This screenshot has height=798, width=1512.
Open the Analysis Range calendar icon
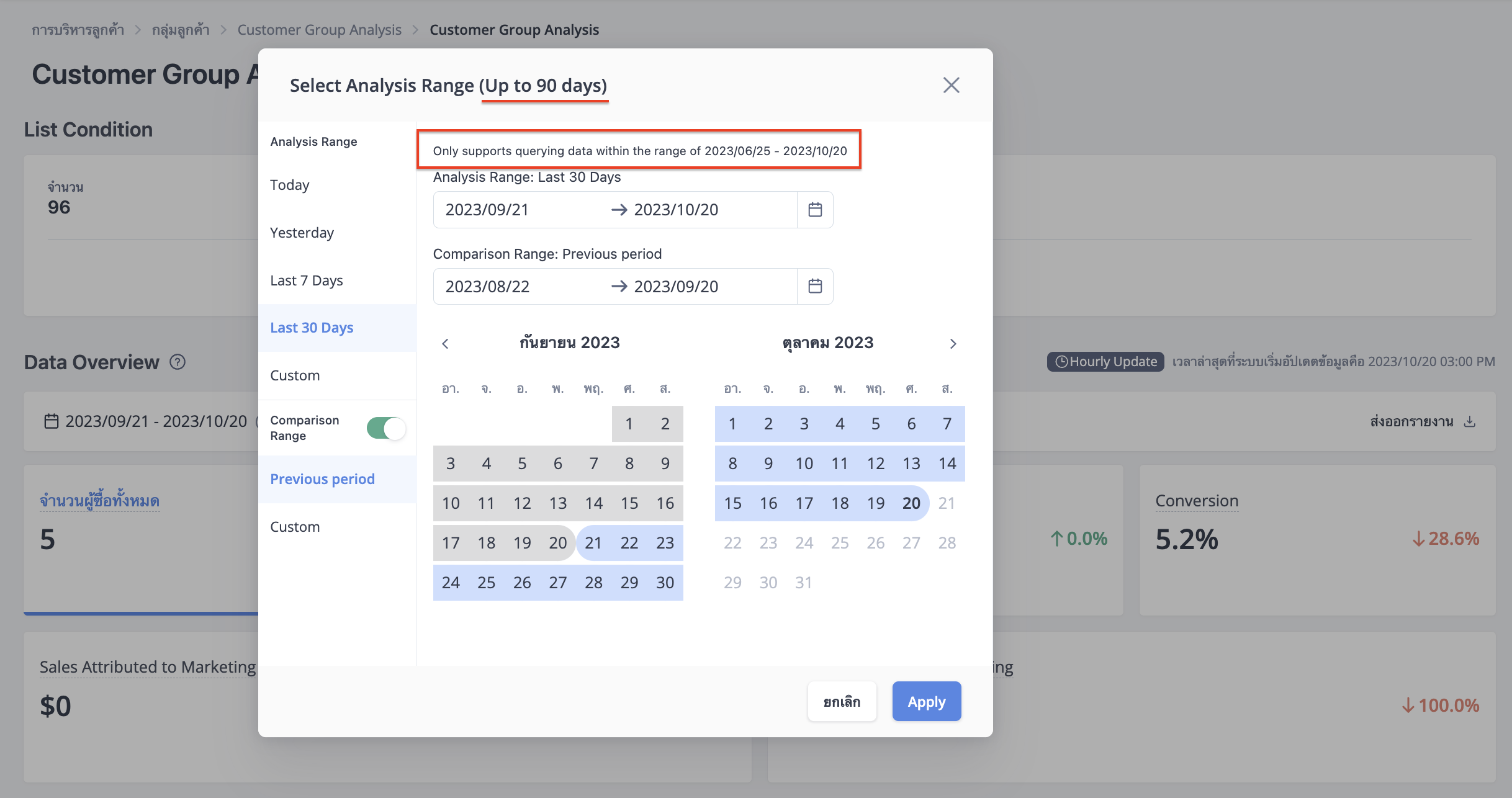pos(815,210)
